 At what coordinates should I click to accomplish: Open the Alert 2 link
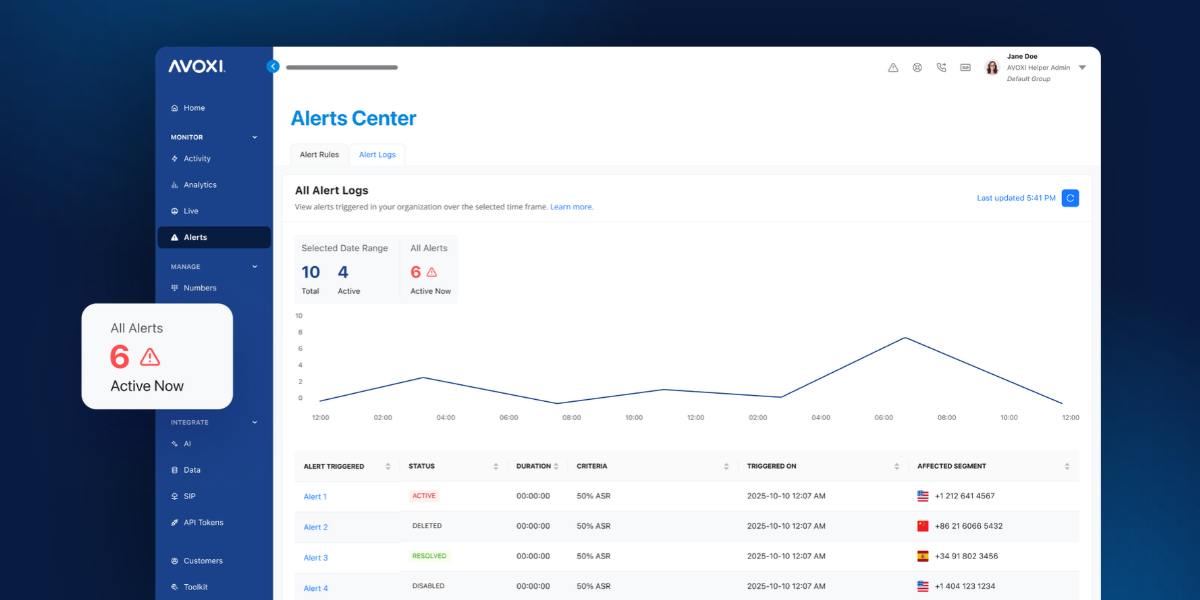tap(315, 527)
